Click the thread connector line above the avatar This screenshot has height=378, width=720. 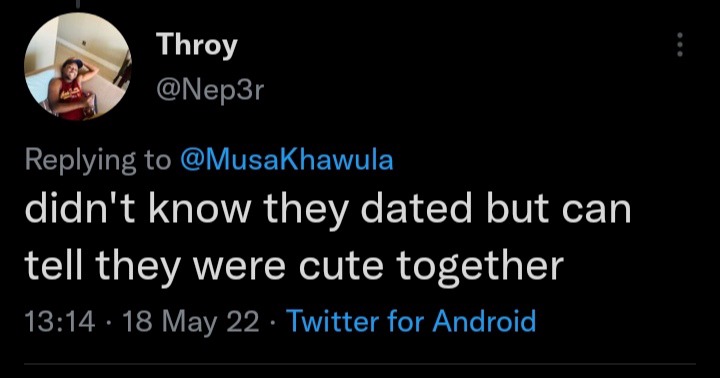pyautogui.click(x=77, y=4)
